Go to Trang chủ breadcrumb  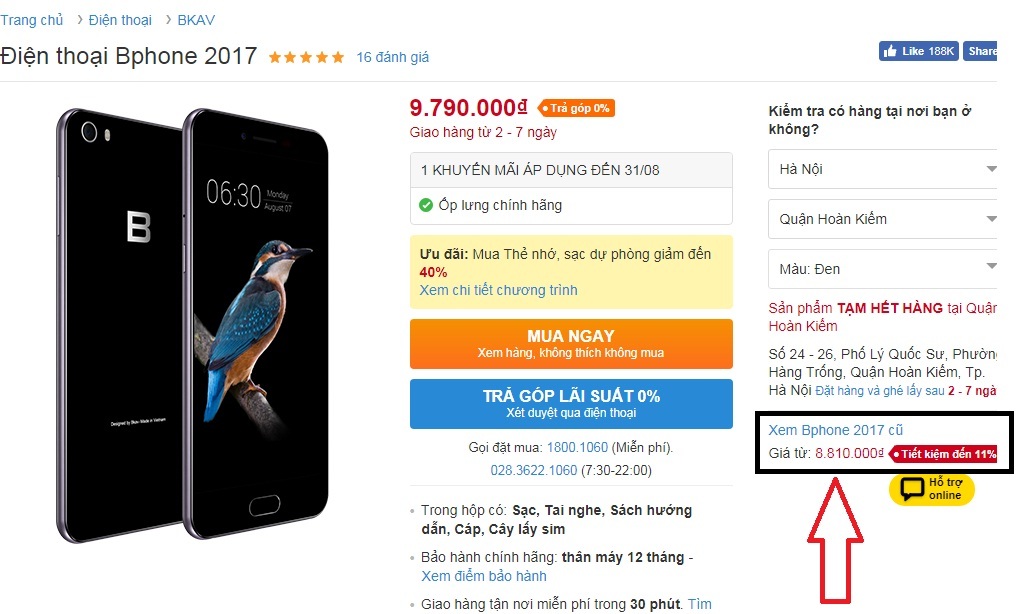pos(31,20)
